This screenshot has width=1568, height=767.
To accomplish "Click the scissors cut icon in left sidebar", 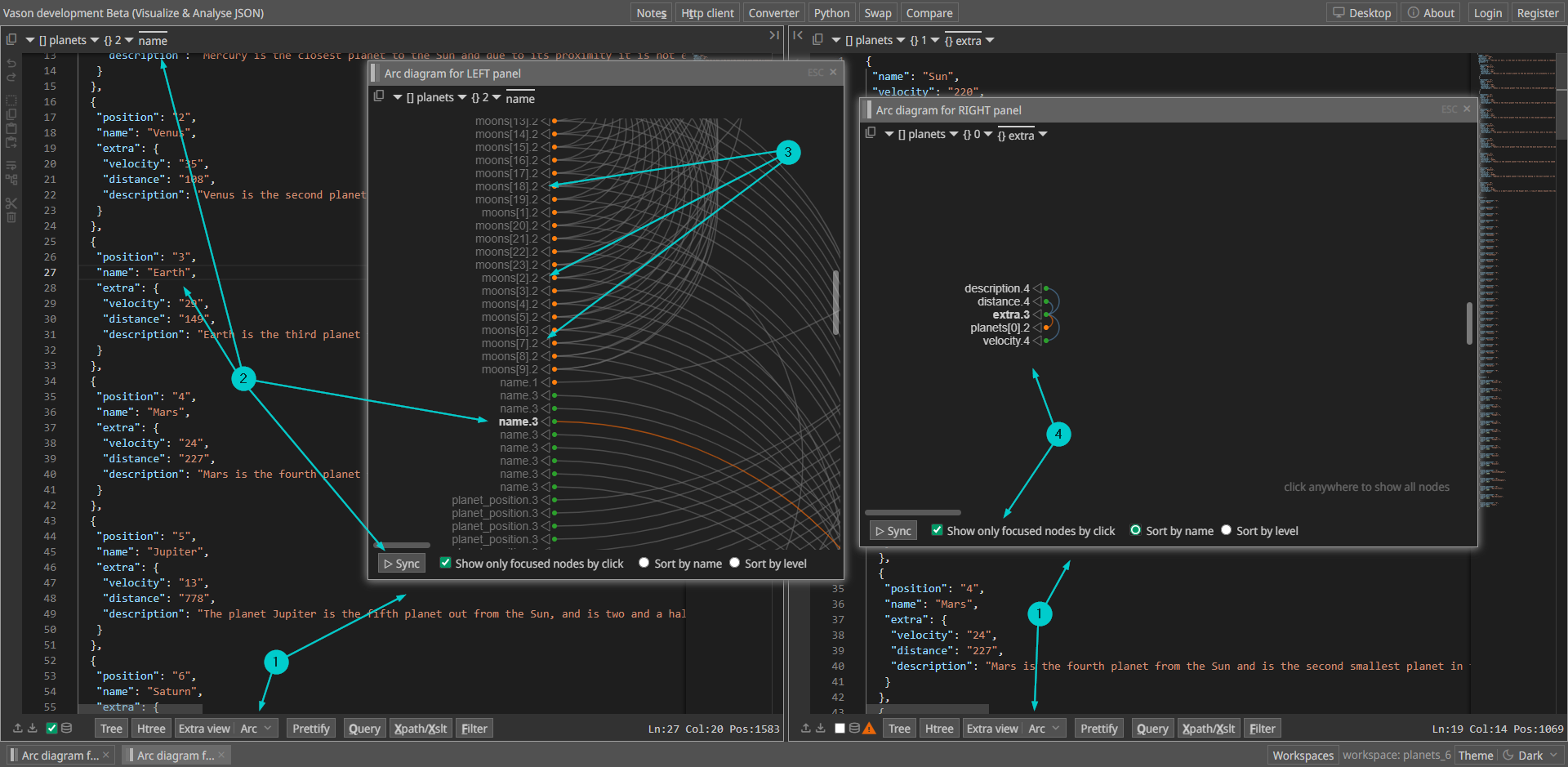I will pos(11,203).
